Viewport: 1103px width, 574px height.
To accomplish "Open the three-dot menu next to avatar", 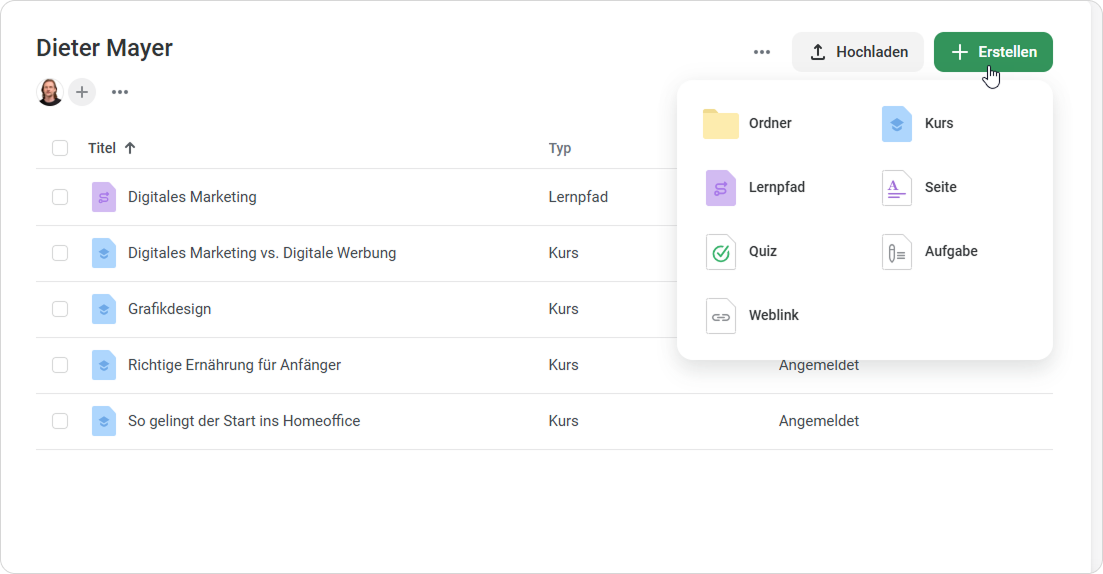I will pos(120,92).
